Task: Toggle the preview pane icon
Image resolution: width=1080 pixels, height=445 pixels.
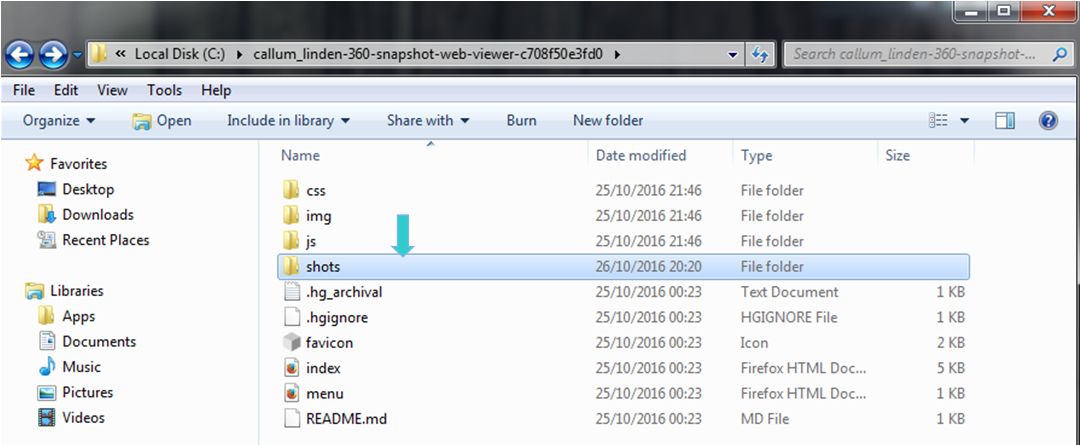Action: click(1005, 121)
